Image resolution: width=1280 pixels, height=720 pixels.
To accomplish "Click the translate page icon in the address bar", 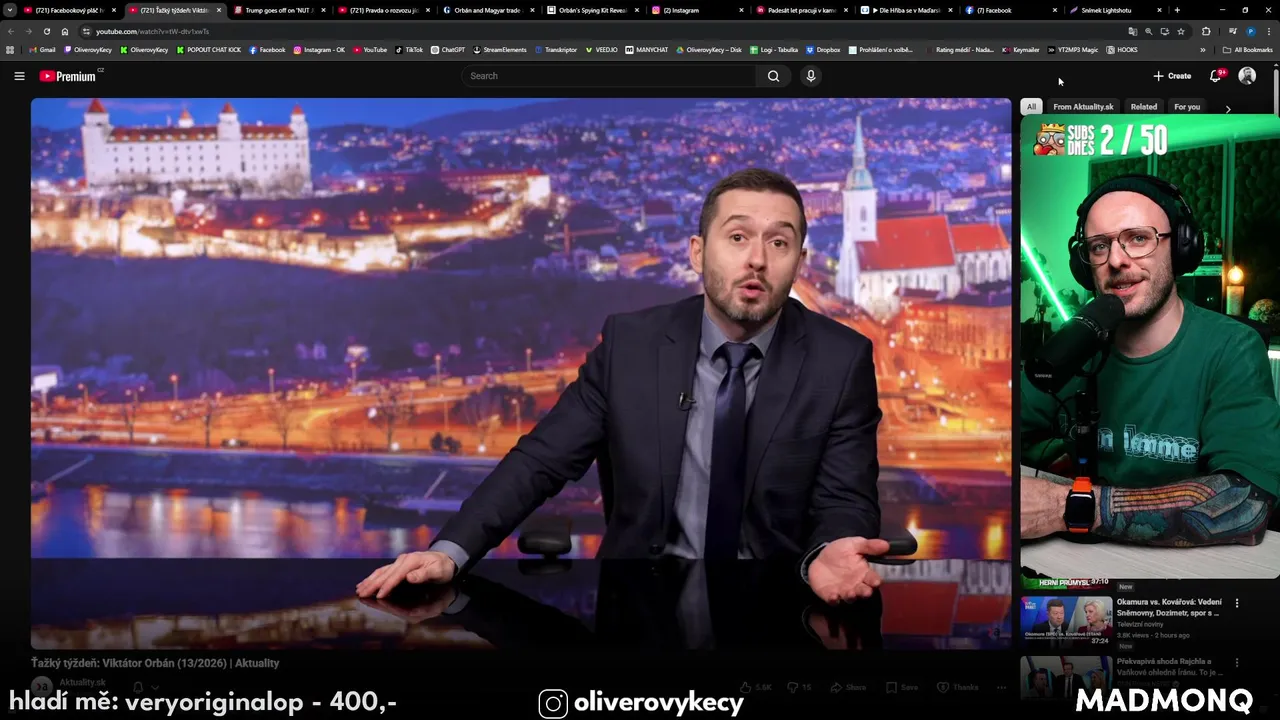I will [x=1132, y=31].
